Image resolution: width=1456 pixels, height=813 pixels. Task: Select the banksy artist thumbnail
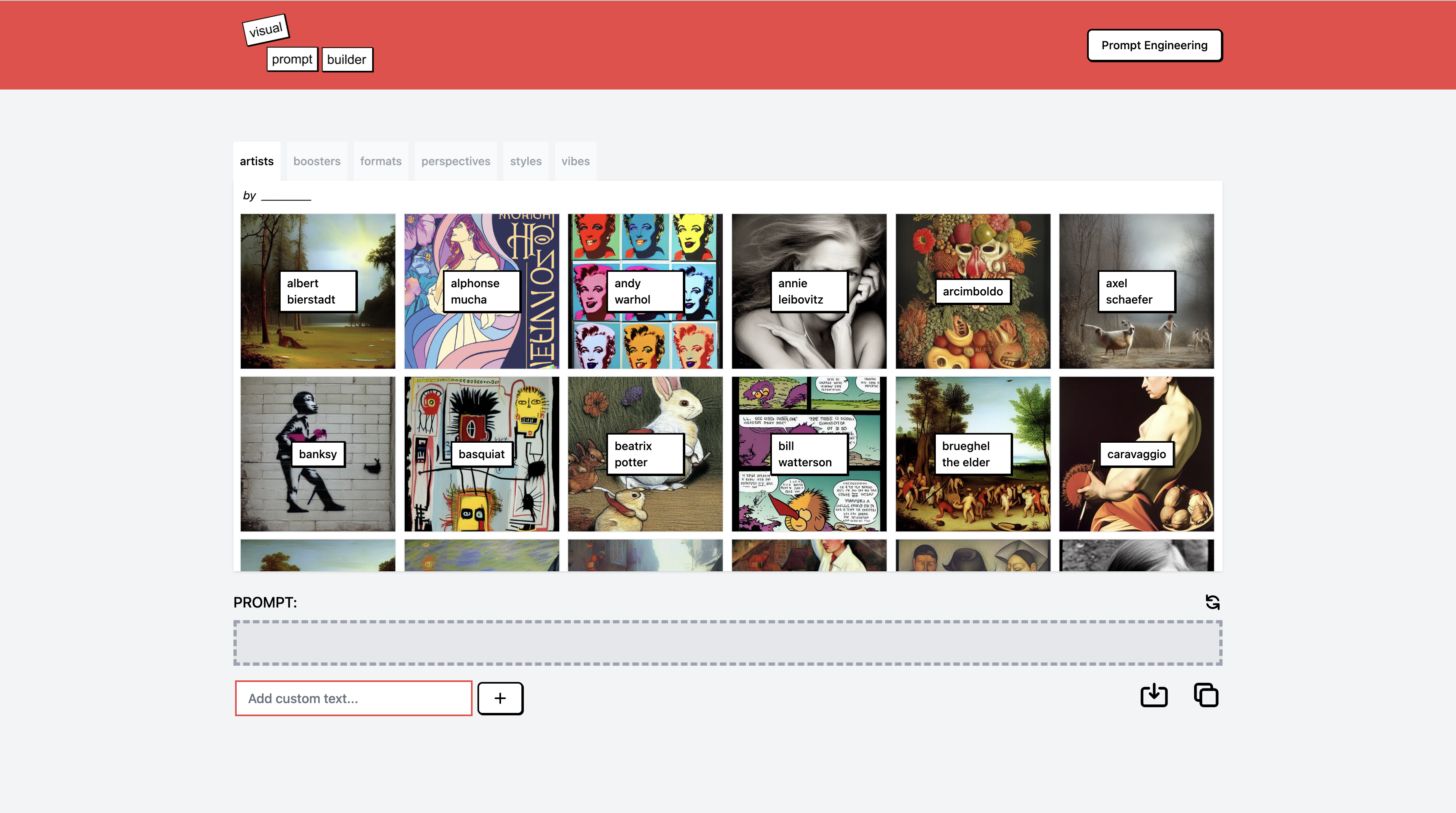[318, 454]
